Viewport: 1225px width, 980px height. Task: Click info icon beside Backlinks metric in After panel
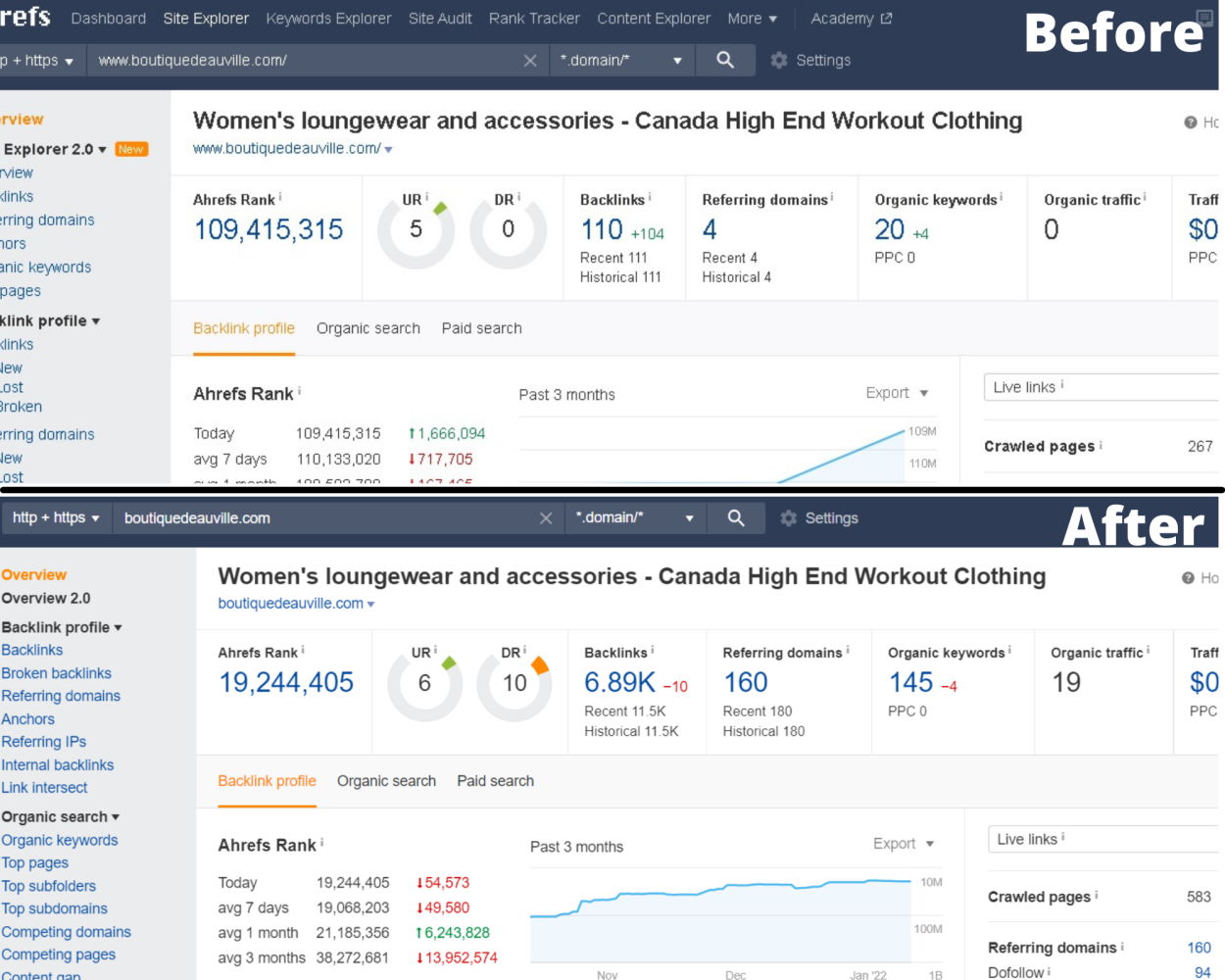click(653, 650)
